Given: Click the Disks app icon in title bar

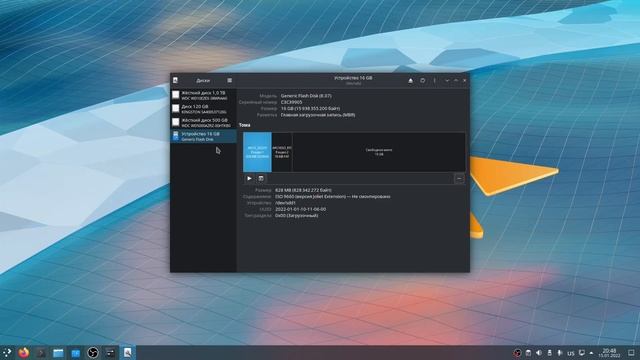Looking at the screenshot, I should [x=175, y=80].
